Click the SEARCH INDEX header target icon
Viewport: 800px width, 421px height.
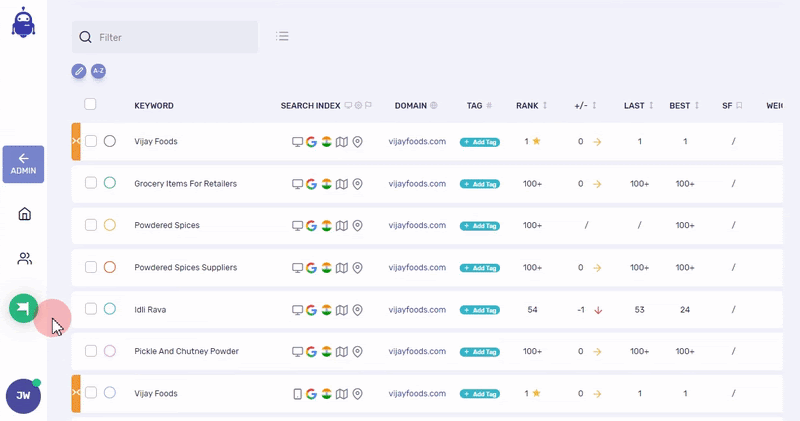358,106
